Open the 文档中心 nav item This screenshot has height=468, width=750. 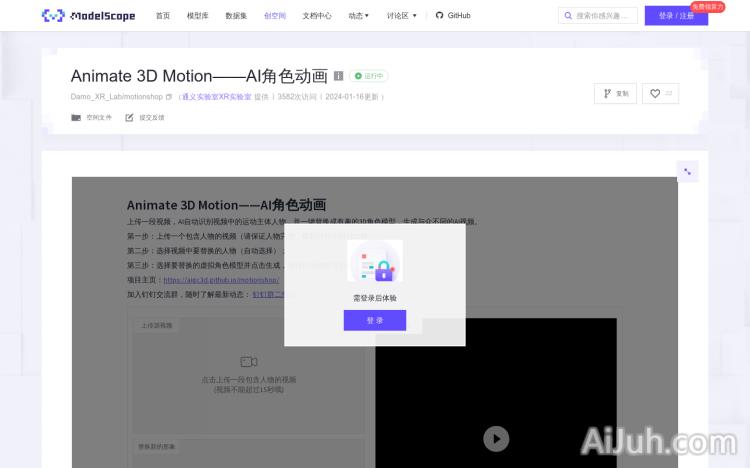tap(317, 16)
